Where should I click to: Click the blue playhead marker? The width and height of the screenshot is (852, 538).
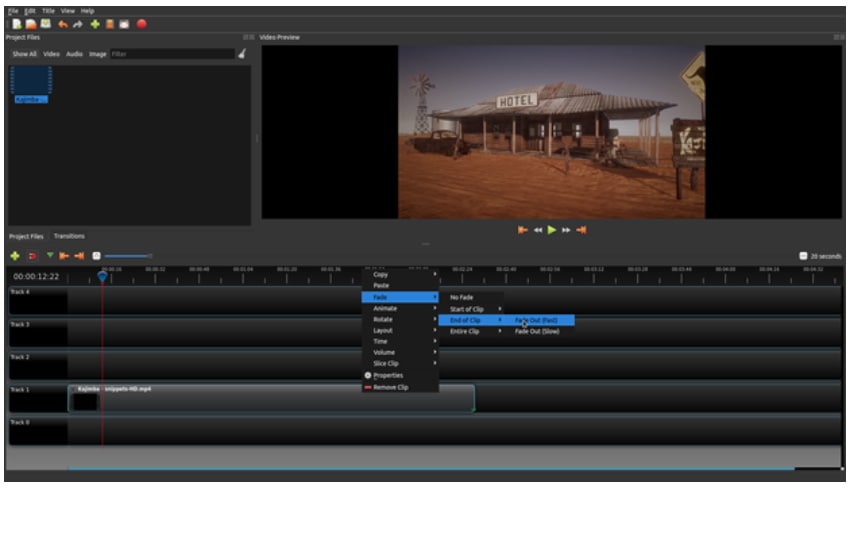[102, 277]
